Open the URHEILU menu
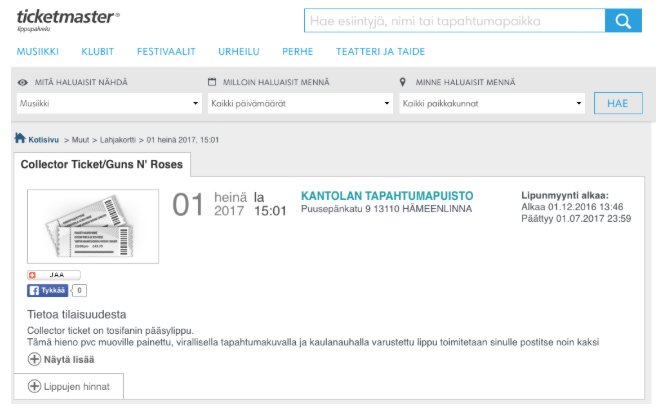This screenshot has height=415, width=663. tap(239, 52)
